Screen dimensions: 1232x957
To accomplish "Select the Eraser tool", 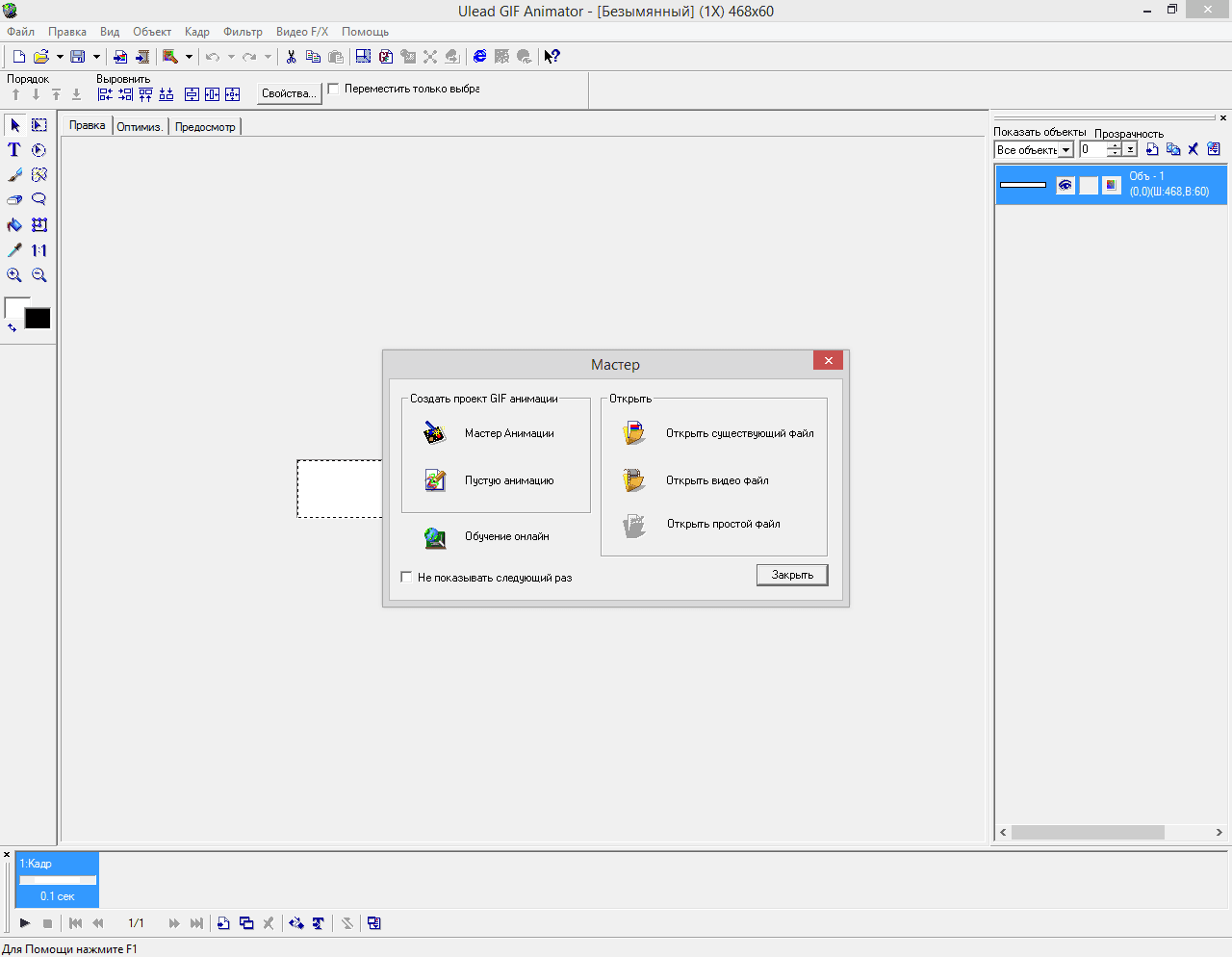I will pos(14,200).
